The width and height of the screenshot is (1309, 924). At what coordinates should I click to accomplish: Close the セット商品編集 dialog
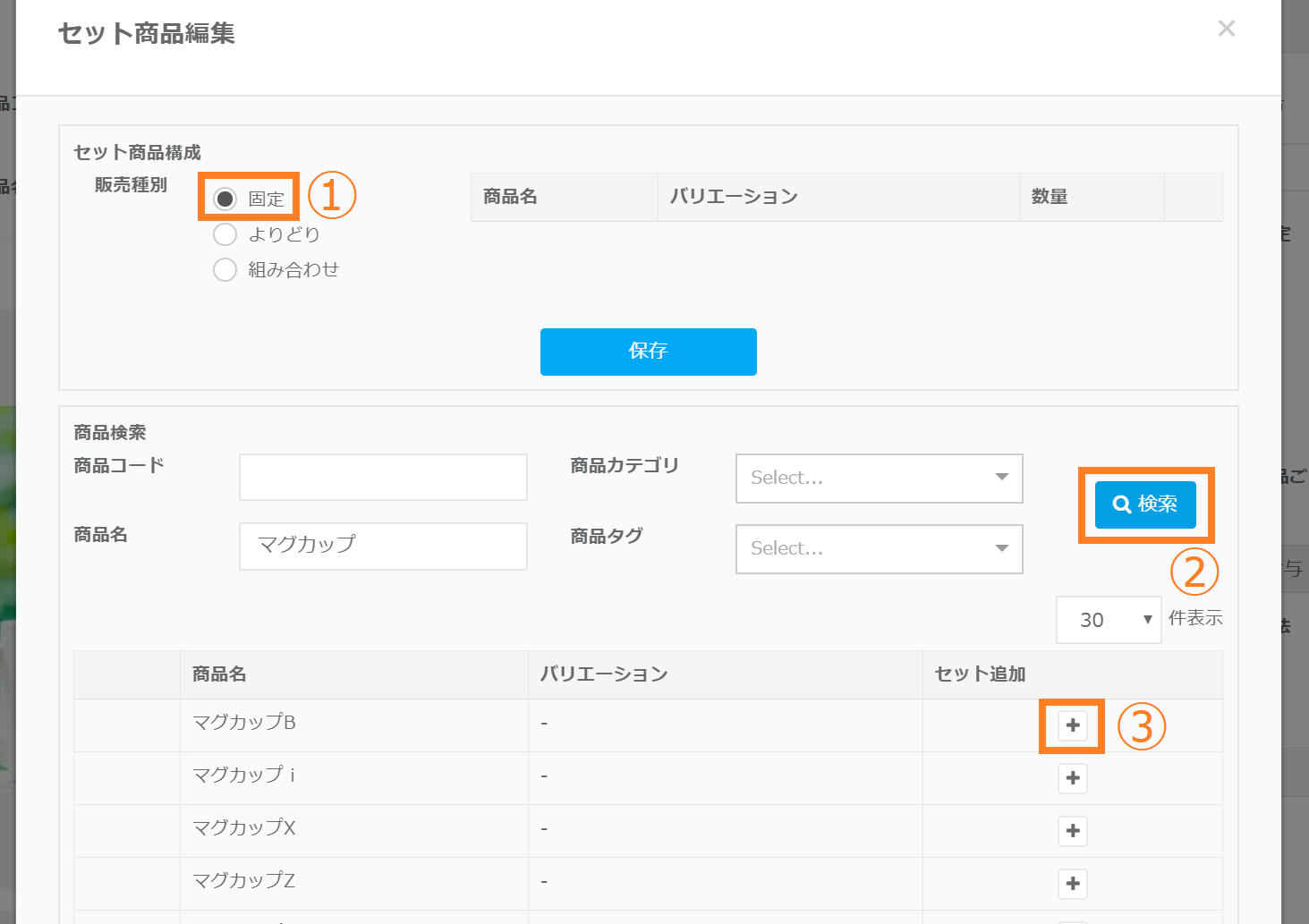point(1226,29)
